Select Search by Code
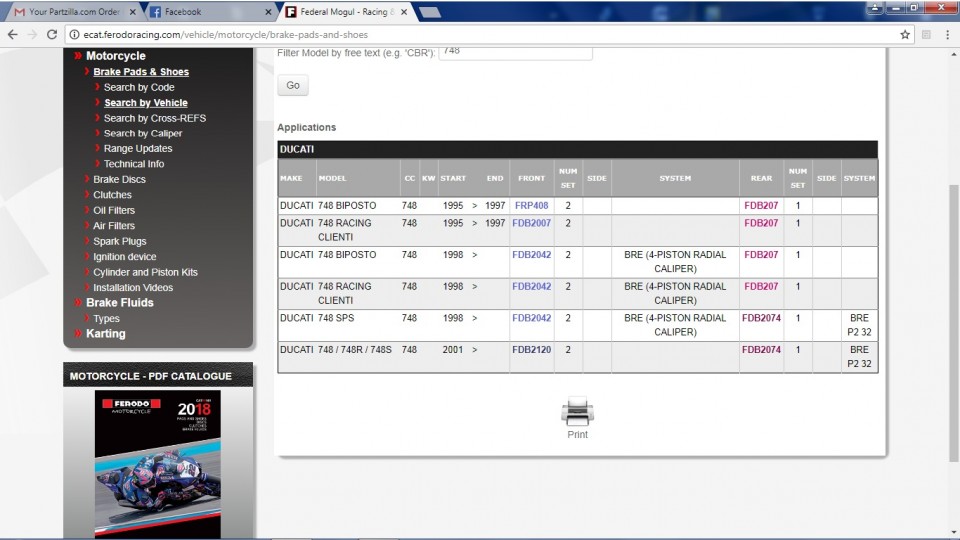The width and height of the screenshot is (960, 540). [x=139, y=87]
